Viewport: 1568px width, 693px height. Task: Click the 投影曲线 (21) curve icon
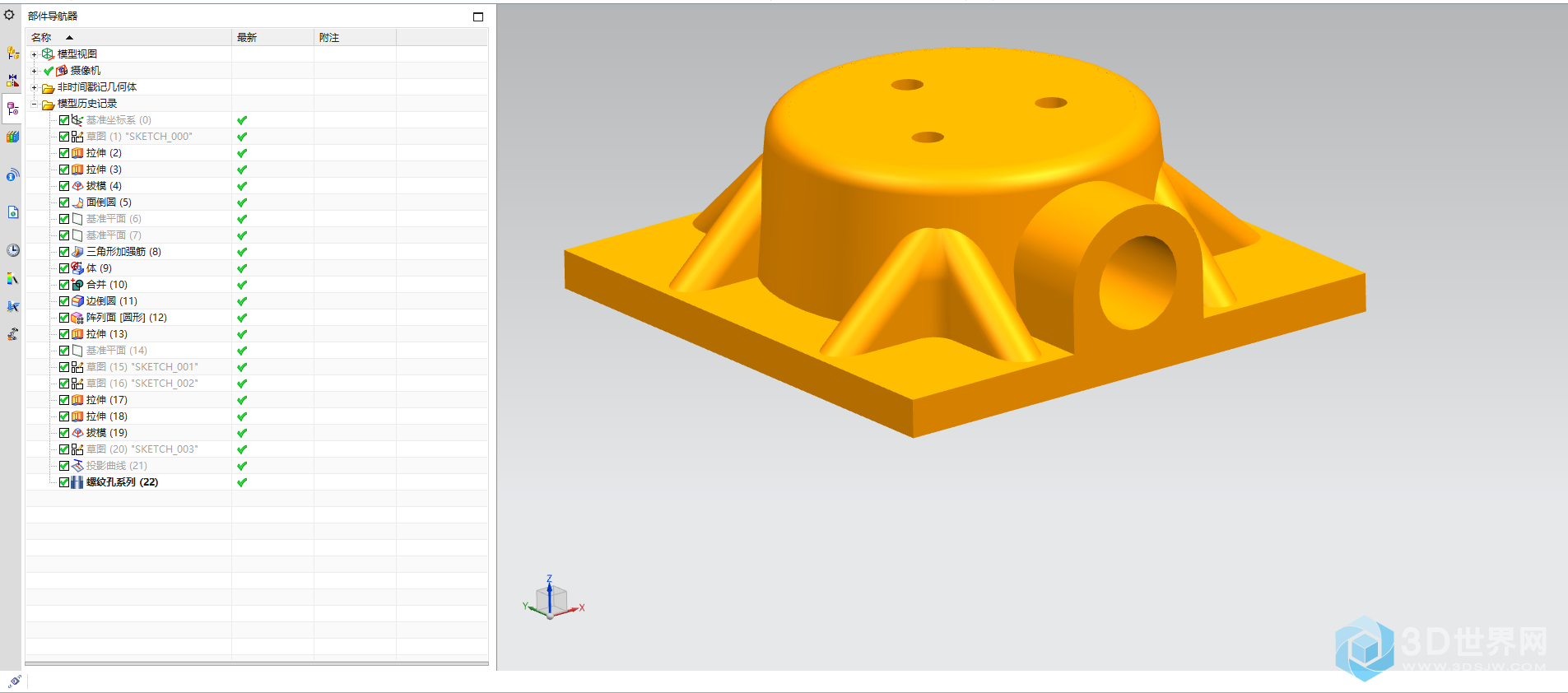(77, 466)
